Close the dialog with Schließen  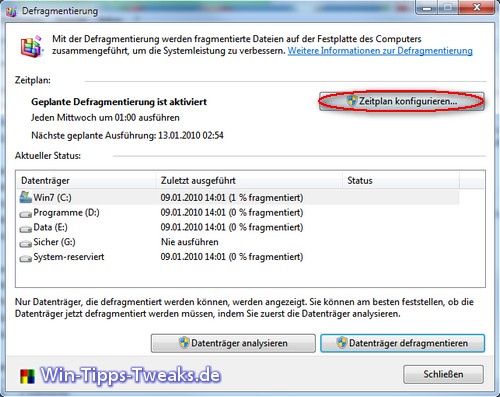443,374
